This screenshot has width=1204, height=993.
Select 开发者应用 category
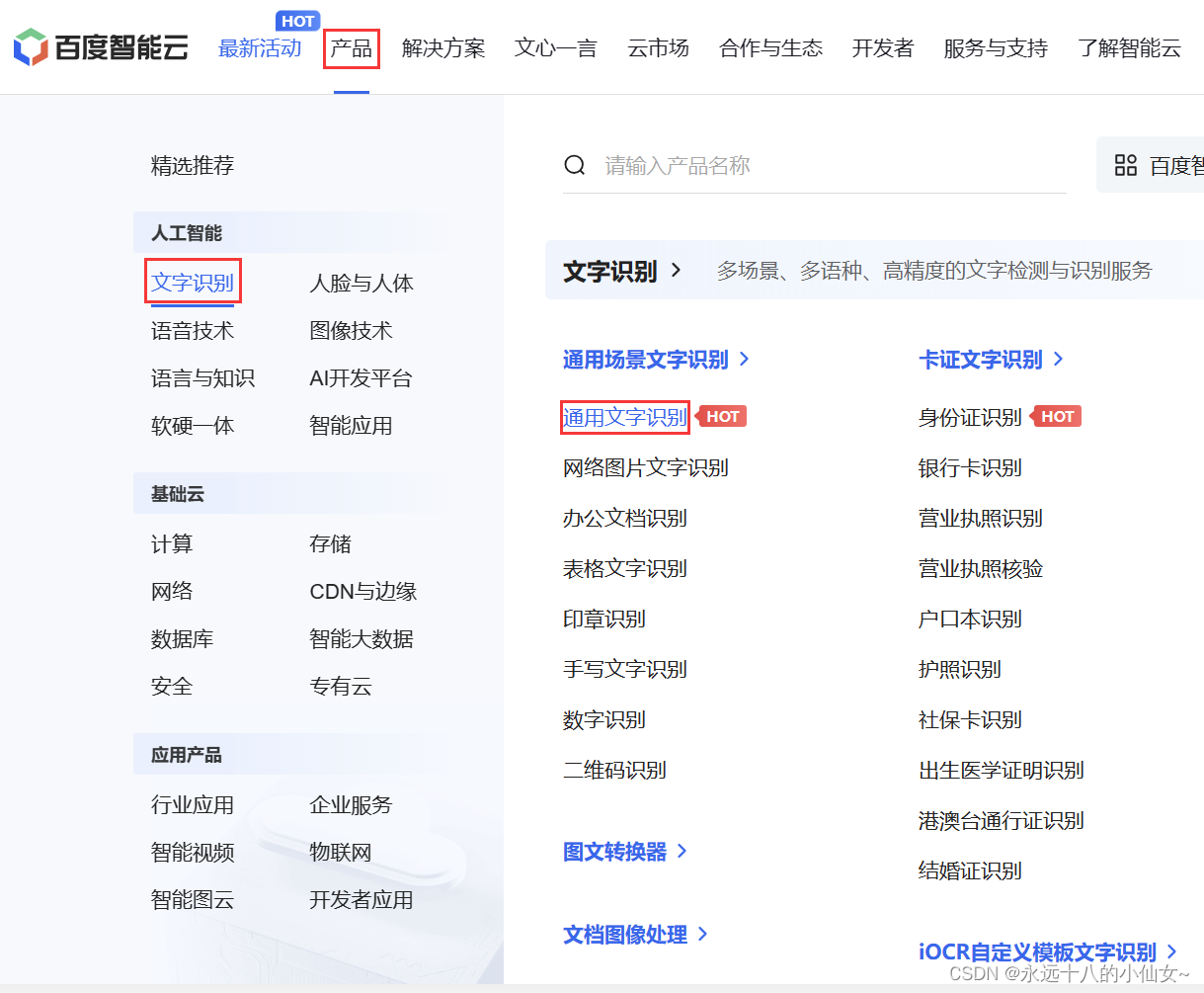(x=361, y=899)
